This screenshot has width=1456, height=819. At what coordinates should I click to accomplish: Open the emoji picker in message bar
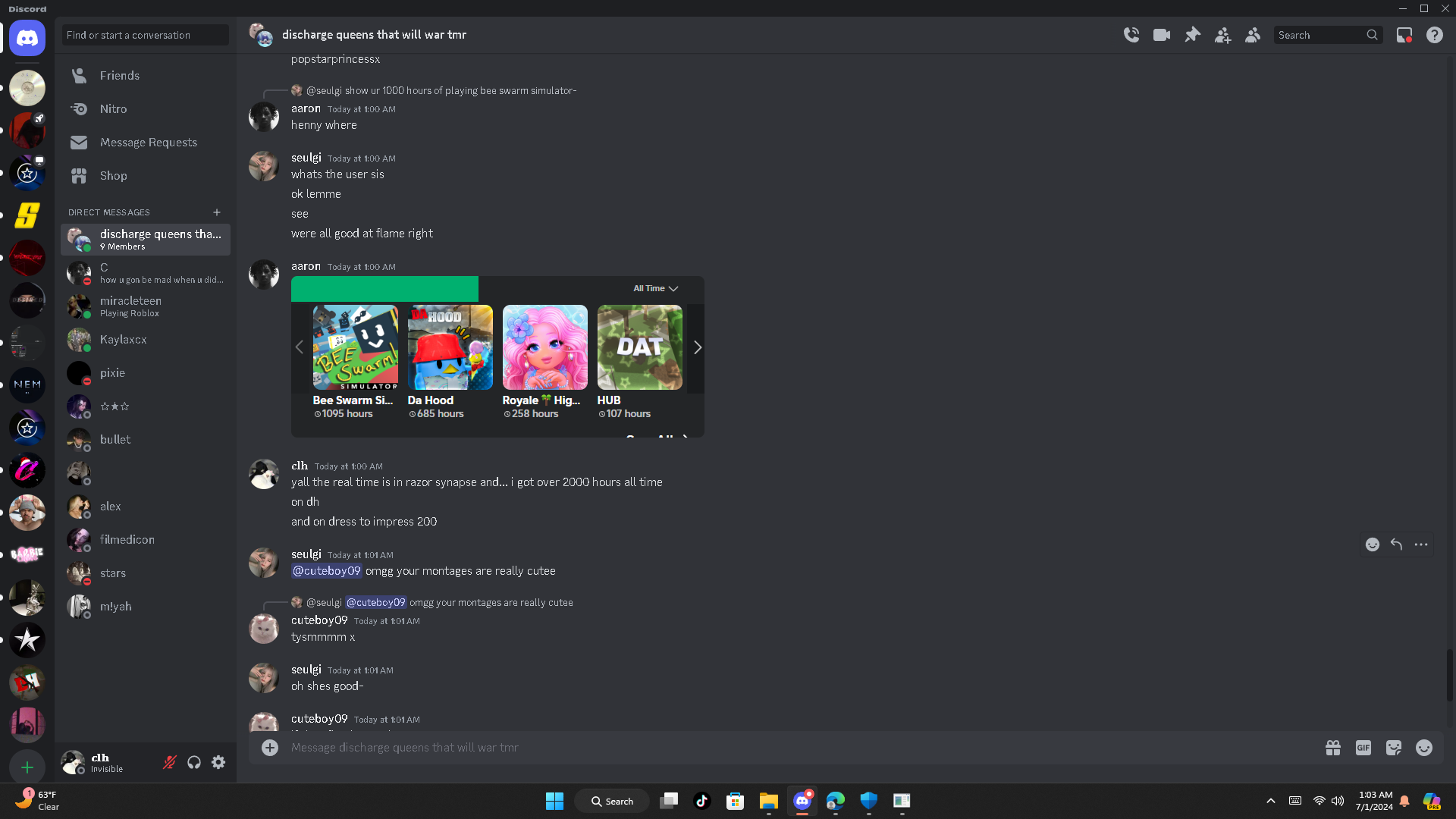click(x=1424, y=748)
